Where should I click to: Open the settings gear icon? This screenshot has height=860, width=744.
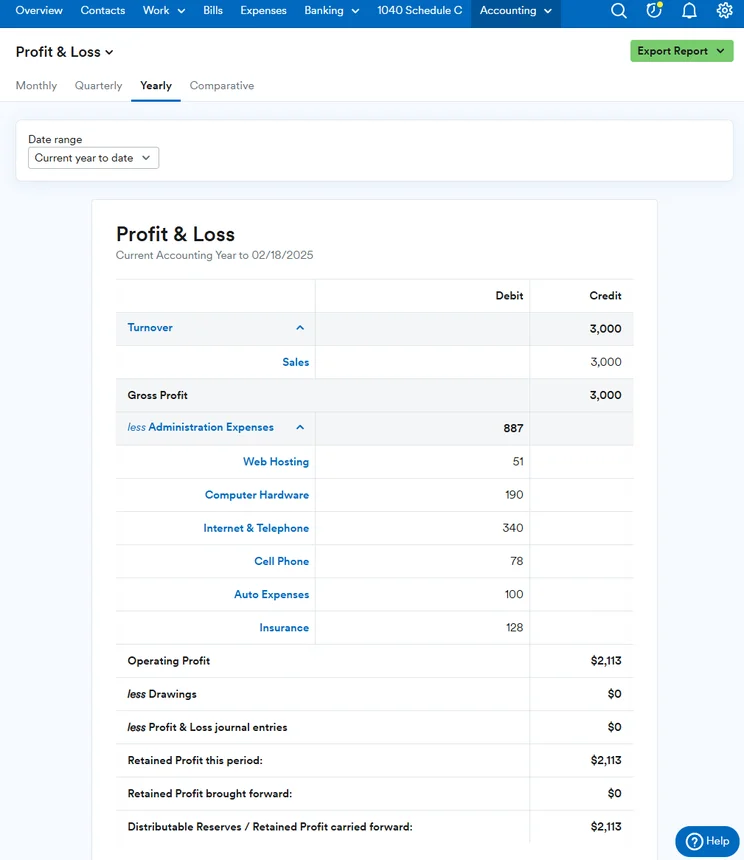pyautogui.click(x=724, y=10)
